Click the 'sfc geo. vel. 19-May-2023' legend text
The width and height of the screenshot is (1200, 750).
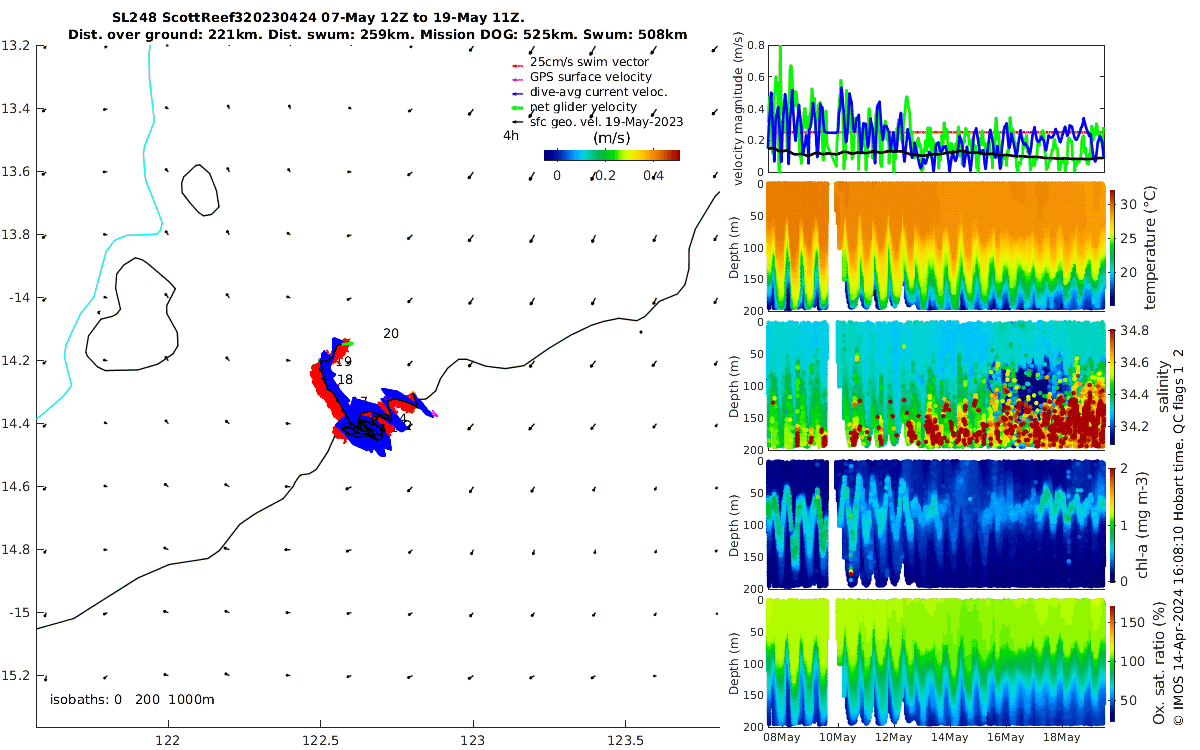pos(606,122)
